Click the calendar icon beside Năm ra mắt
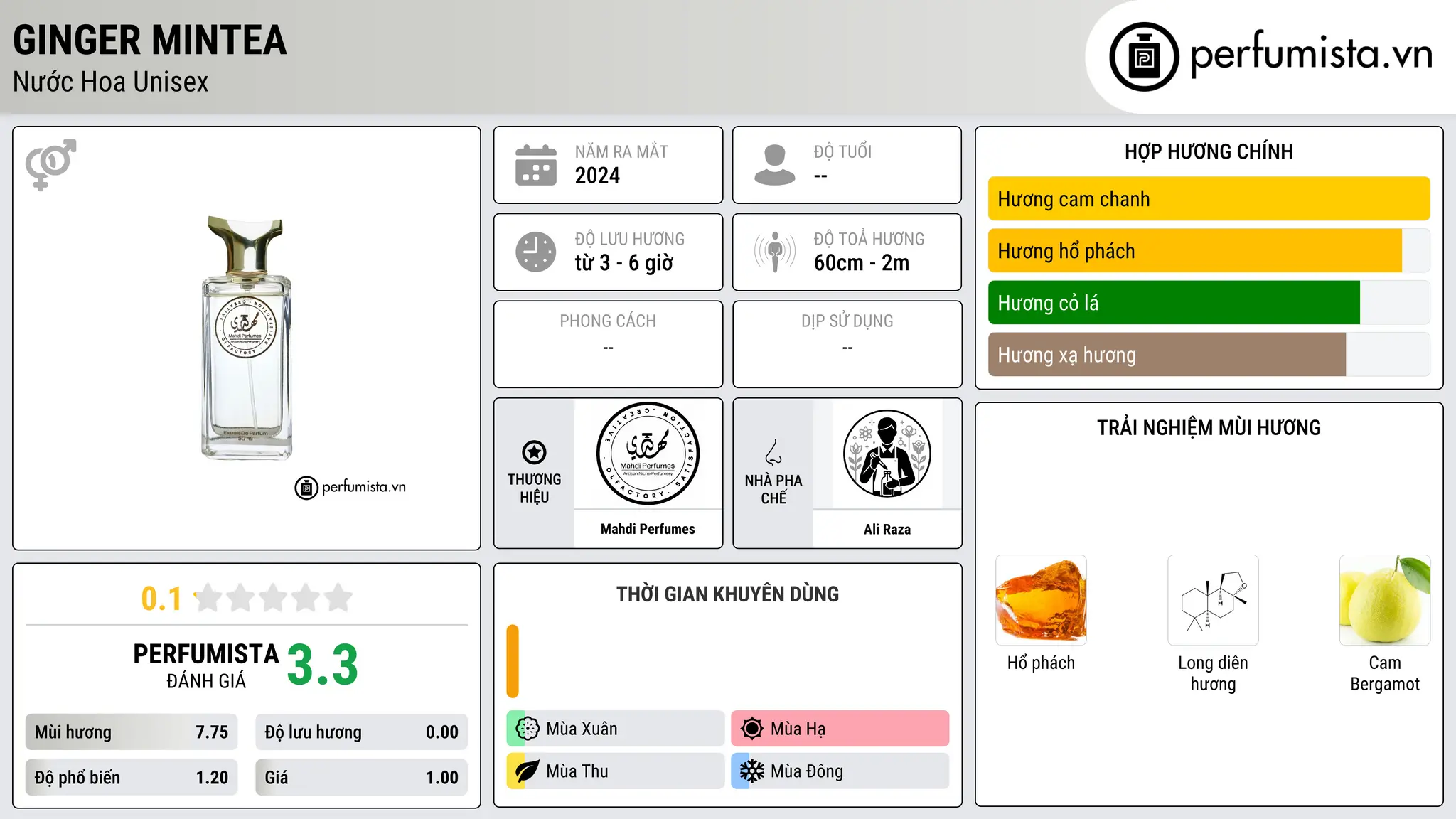1456x819 pixels. point(536,165)
